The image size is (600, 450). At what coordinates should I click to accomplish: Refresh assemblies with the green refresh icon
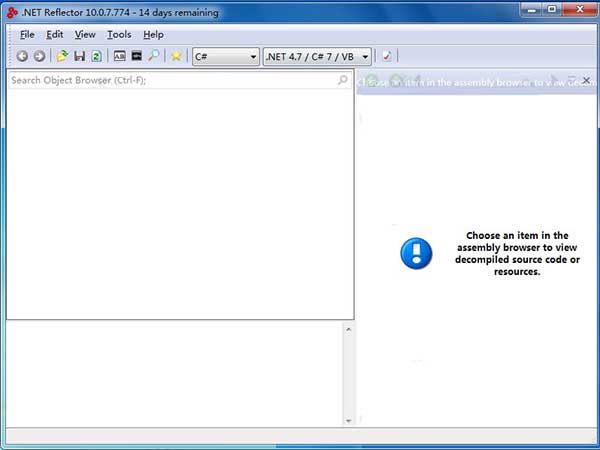pyautogui.click(x=96, y=56)
